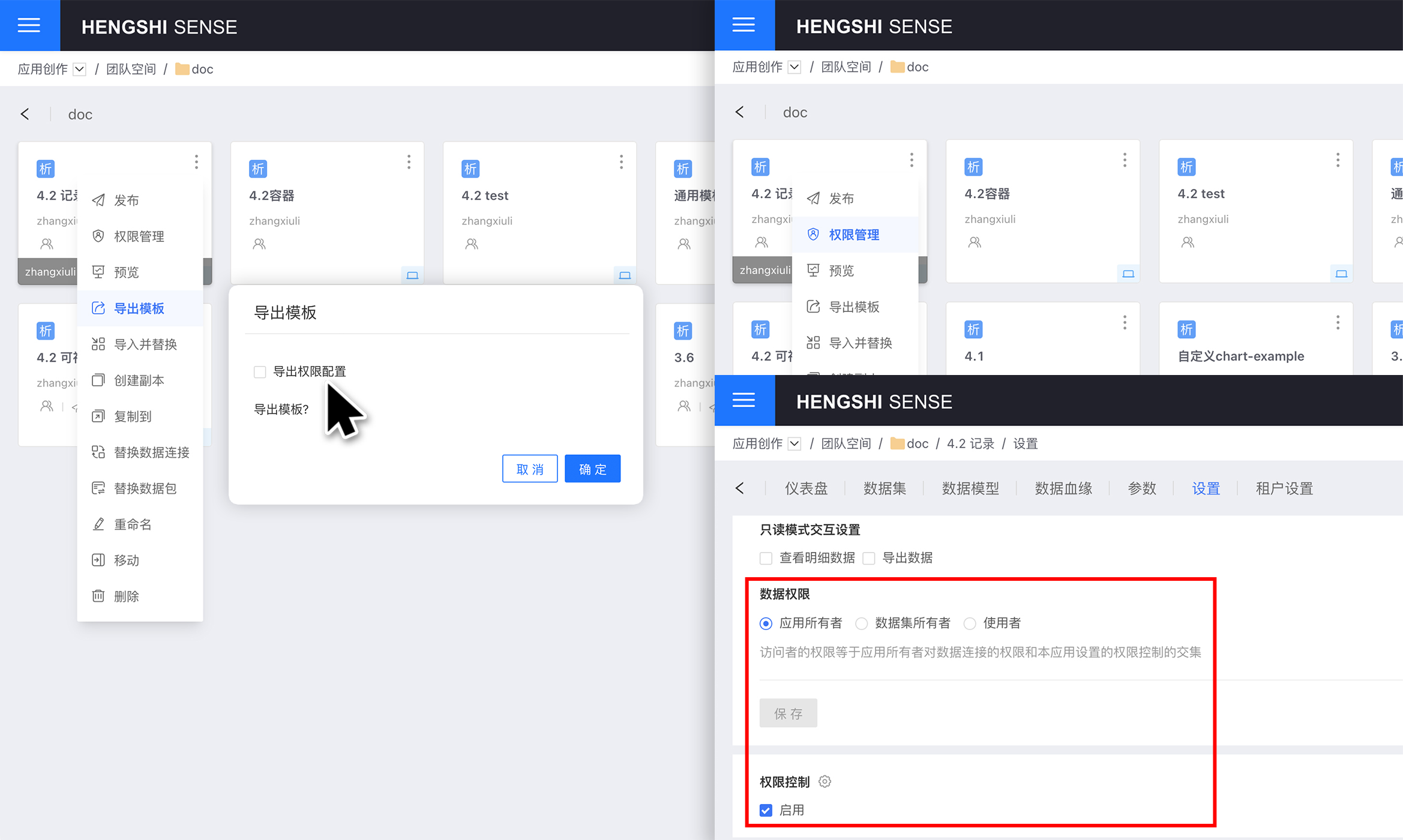Click the users icon on left 4.2容器 card
Viewport: 1403px width, 840px height.
pyautogui.click(x=259, y=244)
